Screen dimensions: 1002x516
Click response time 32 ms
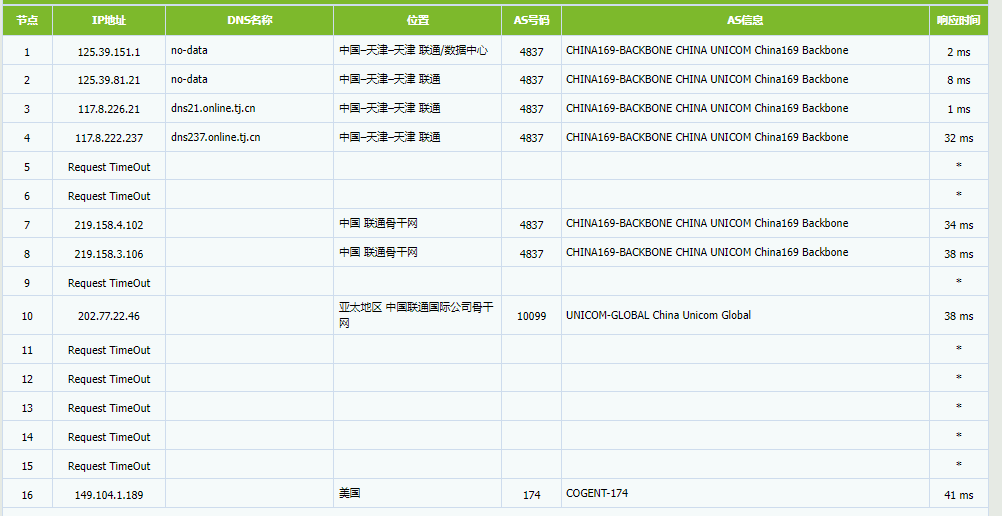click(959, 138)
